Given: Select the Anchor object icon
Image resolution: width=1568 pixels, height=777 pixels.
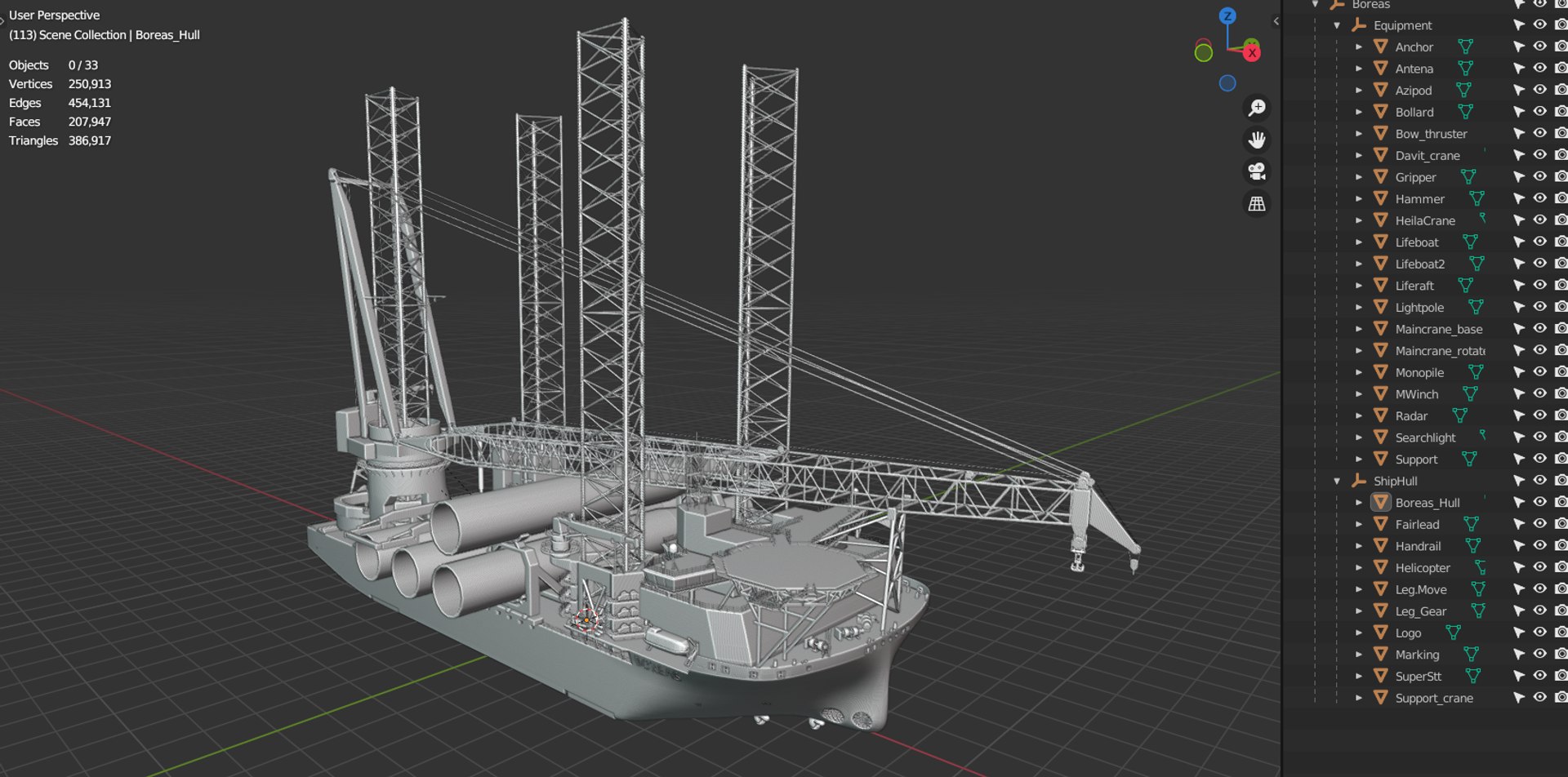Looking at the screenshot, I should (1380, 47).
